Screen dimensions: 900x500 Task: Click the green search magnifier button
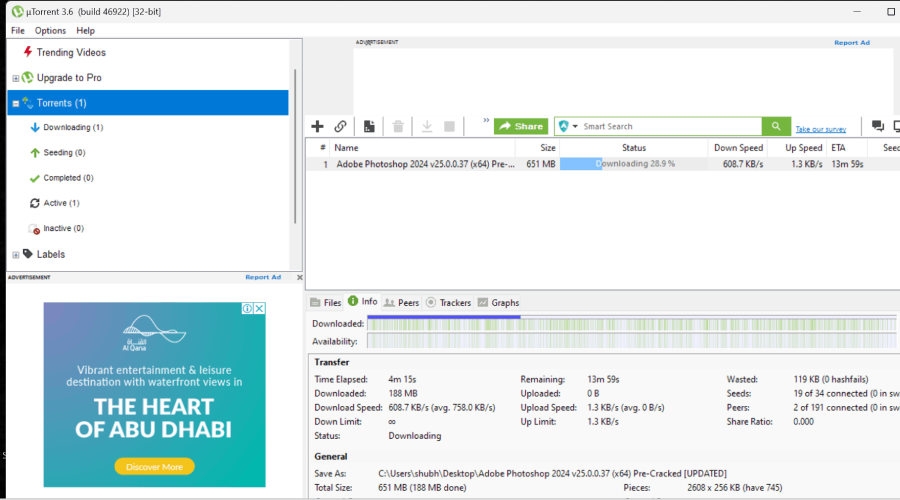point(776,126)
